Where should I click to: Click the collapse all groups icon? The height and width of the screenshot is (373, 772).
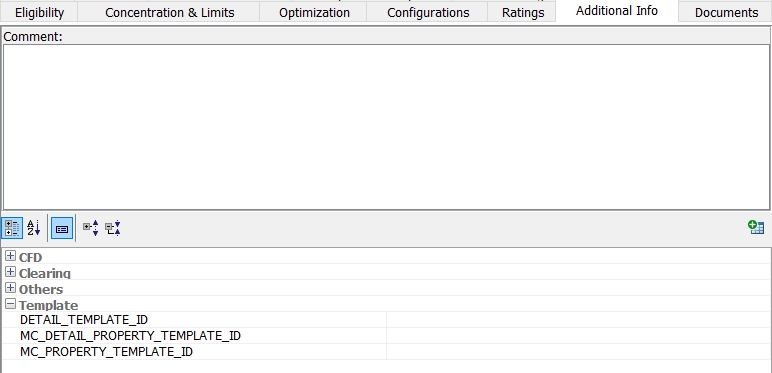(x=113, y=228)
